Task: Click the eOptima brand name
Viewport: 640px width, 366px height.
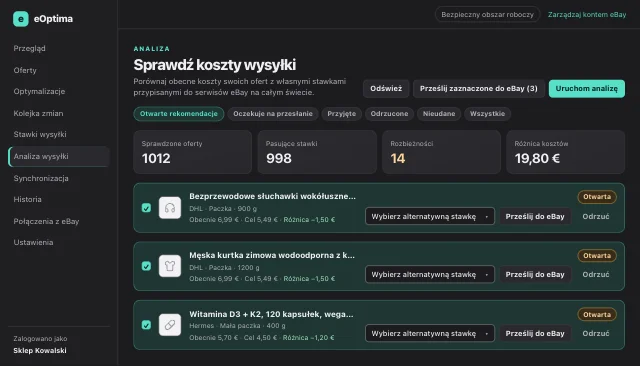Action: [53, 19]
